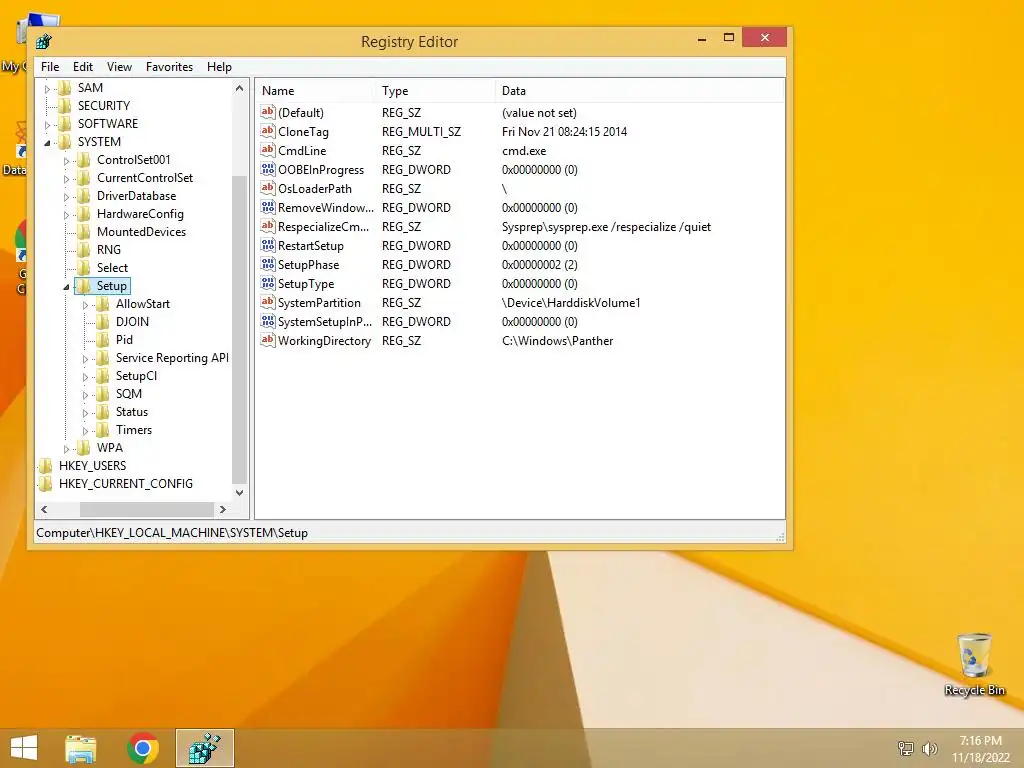Open the View menu
This screenshot has width=1024, height=768.
120,67
